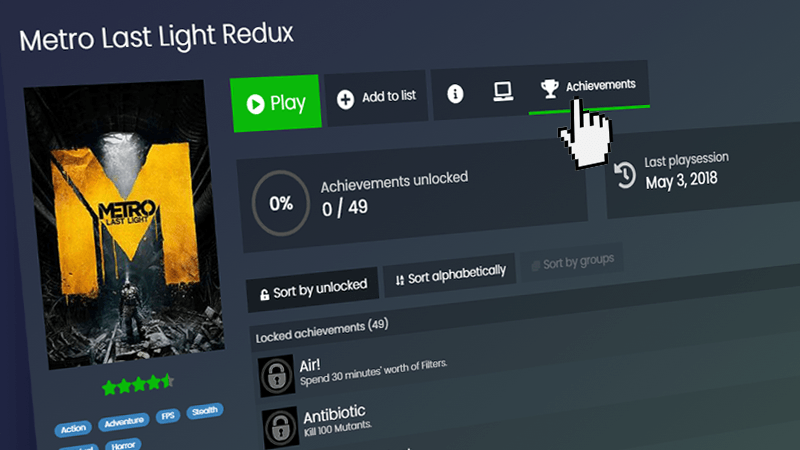Toggle Sort by unlocked
This screenshot has height=450, width=800.
(x=313, y=289)
